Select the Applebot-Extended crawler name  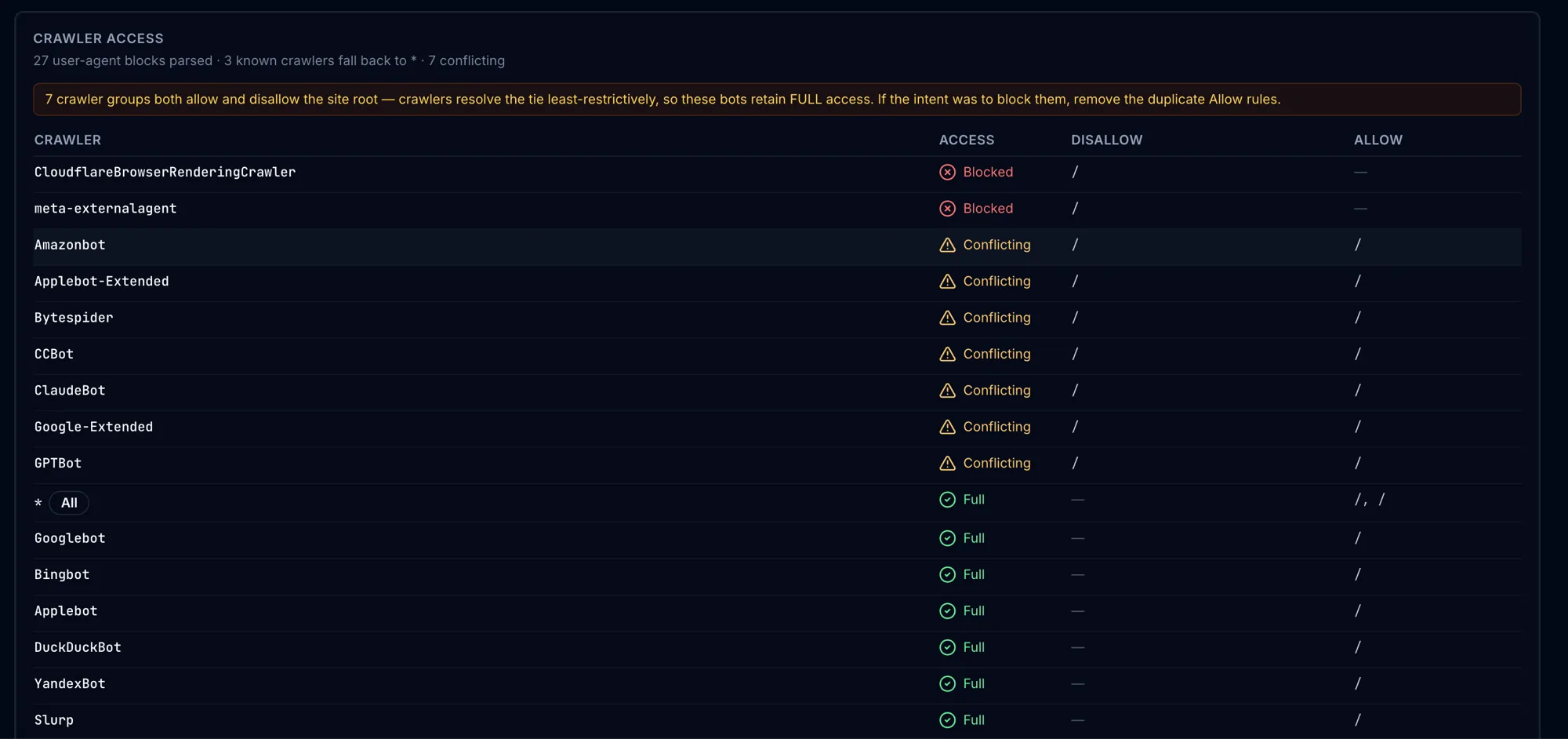(101, 281)
